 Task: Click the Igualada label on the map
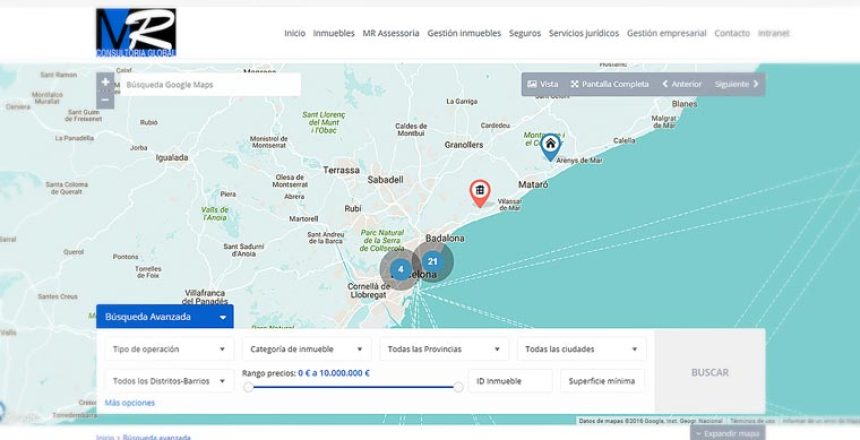[172, 157]
